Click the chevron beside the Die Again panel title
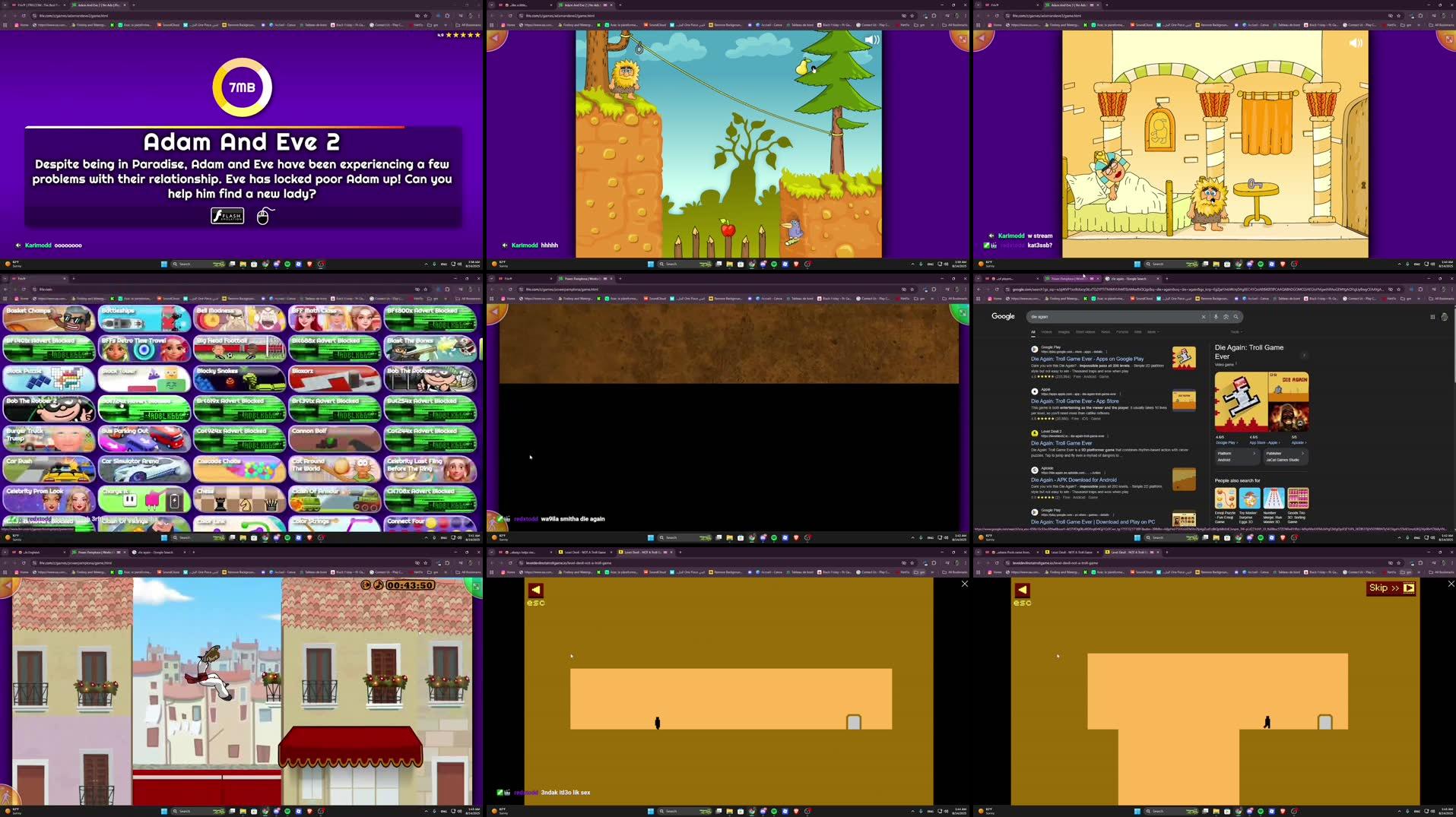 (1304, 355)
